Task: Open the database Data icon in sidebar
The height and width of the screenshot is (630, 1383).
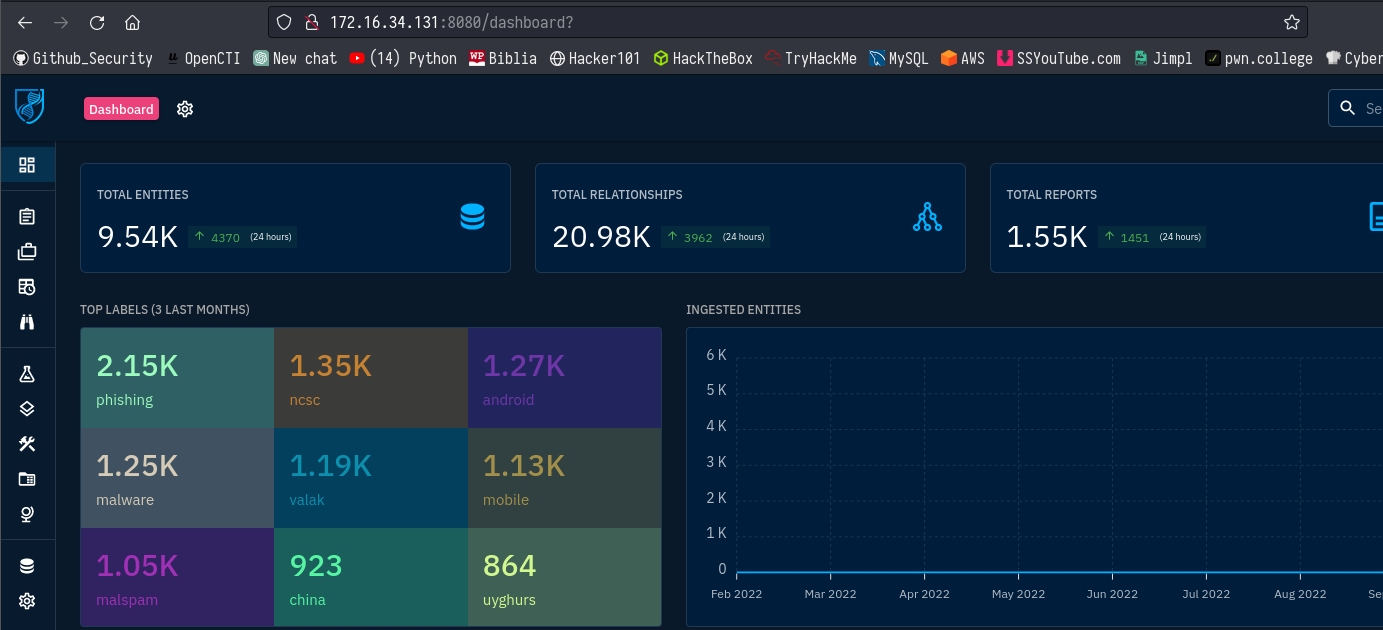Action: (27, 566)
